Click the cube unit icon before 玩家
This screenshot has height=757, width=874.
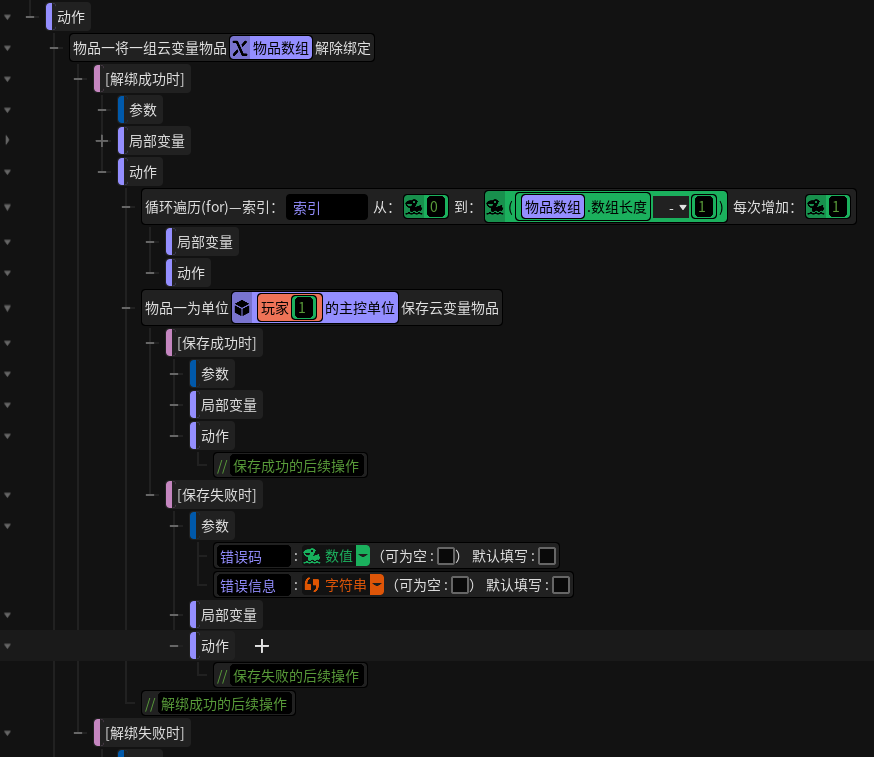pyautogui.click(x=242, y=308)
